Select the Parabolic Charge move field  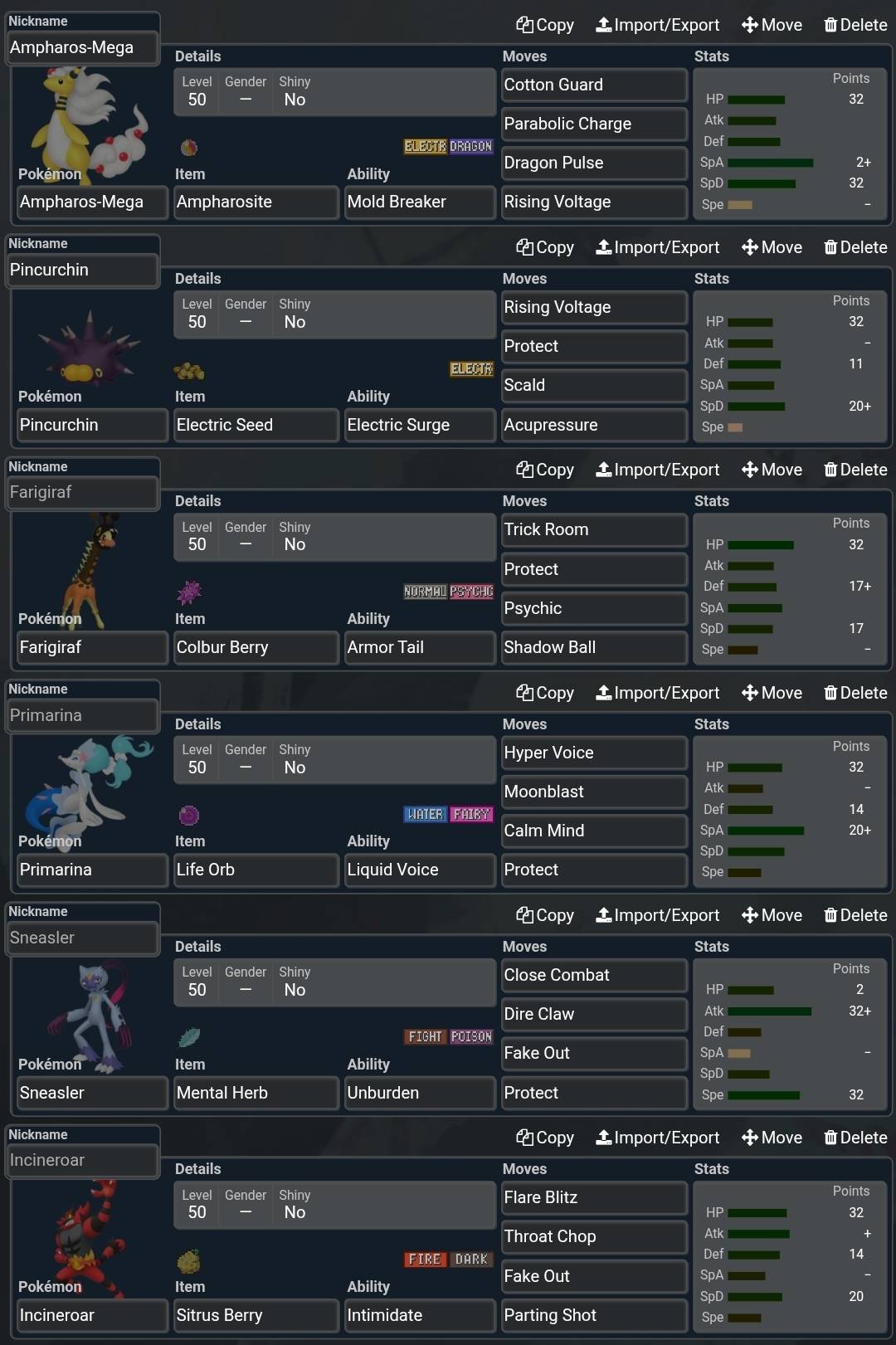pyautogui.click(x=594, y=124)
